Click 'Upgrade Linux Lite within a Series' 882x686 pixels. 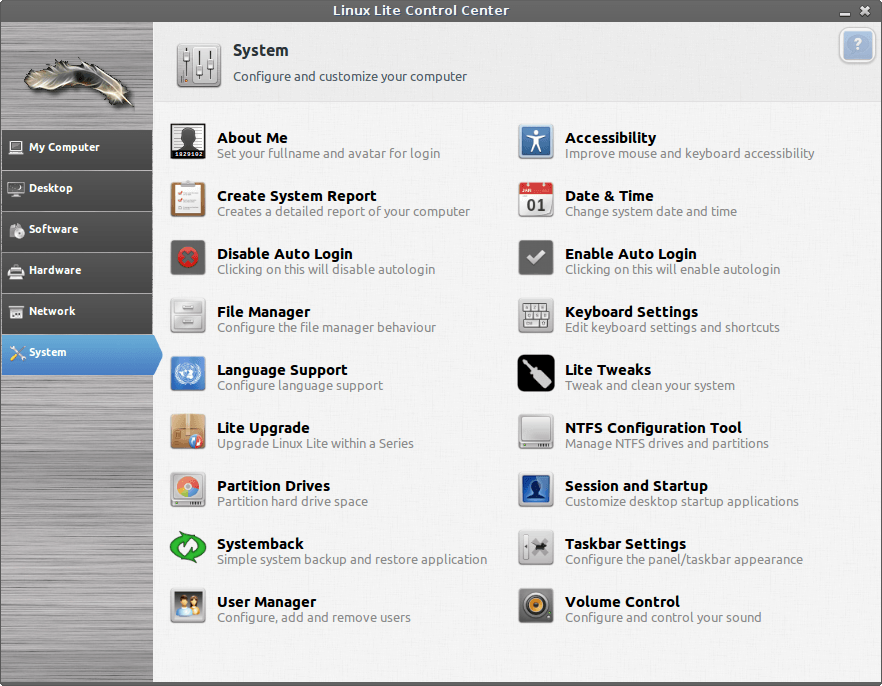point(315,444)
